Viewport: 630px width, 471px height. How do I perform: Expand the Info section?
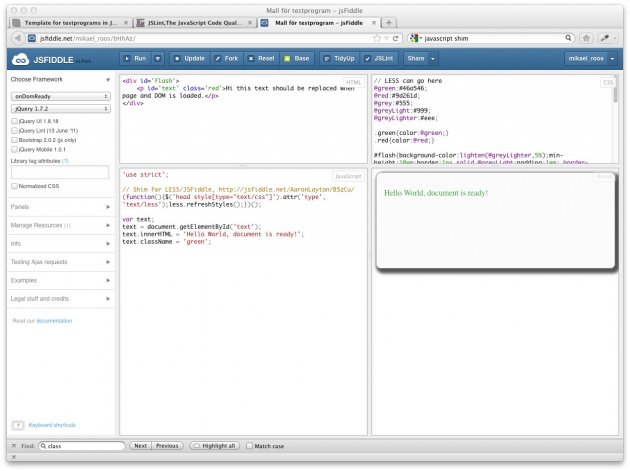tap(61, 244)
